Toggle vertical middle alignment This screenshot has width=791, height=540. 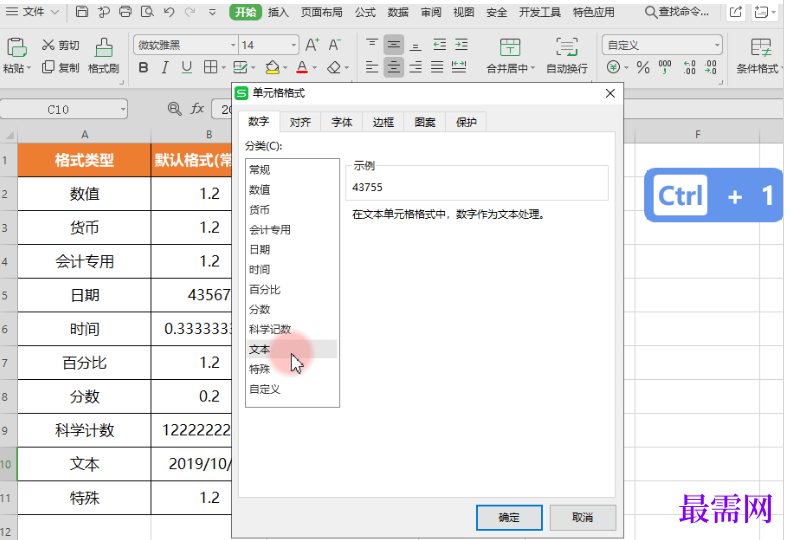[393, 45]
